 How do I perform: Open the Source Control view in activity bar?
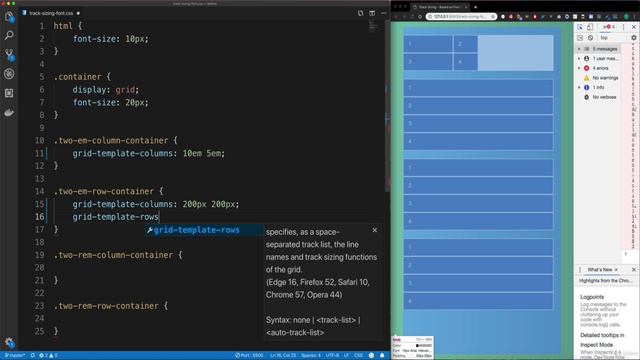pos(9,55)
